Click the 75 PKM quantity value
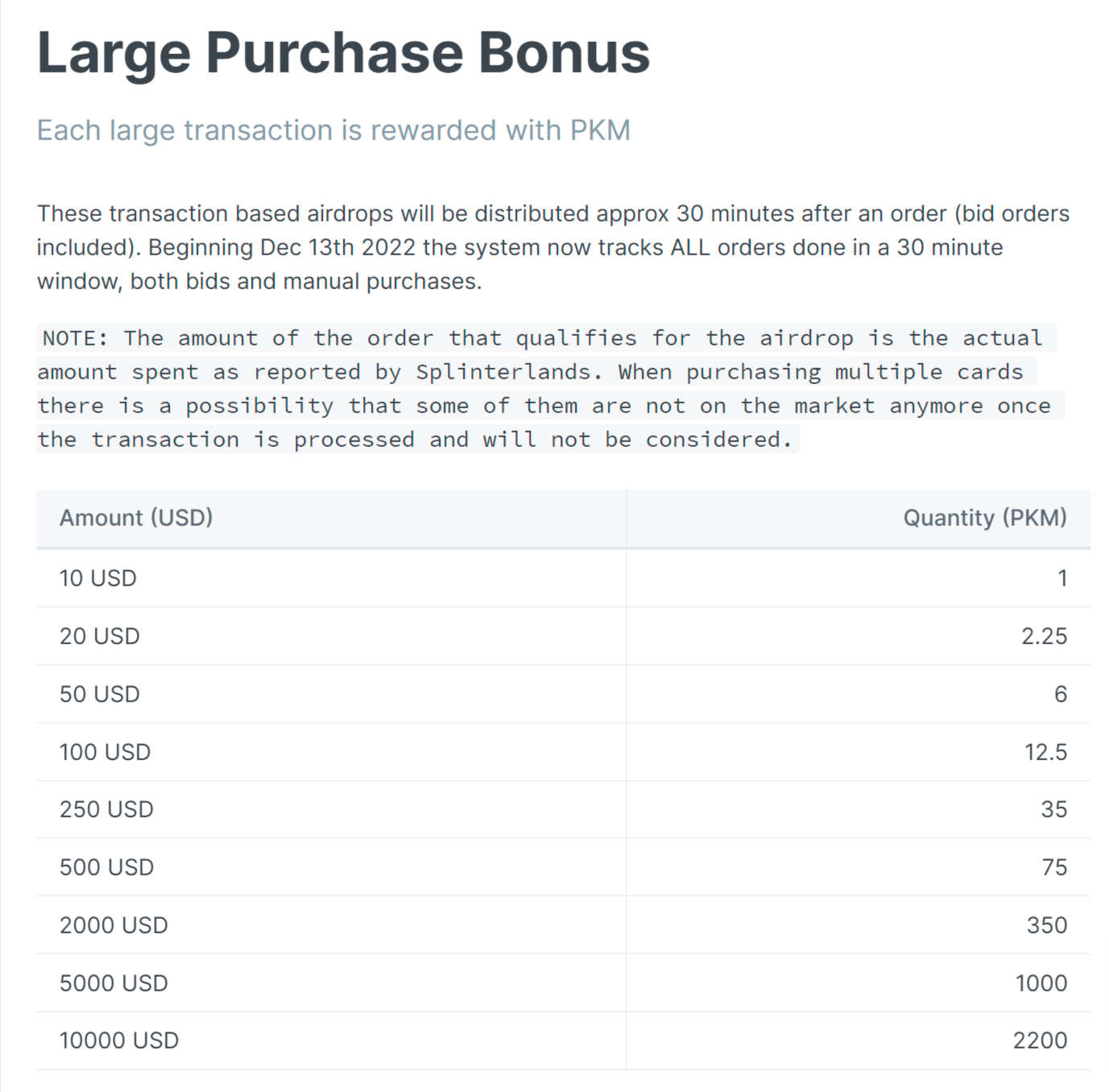The width and height of the screenshot is (1109, 1092). [1054, 867]
